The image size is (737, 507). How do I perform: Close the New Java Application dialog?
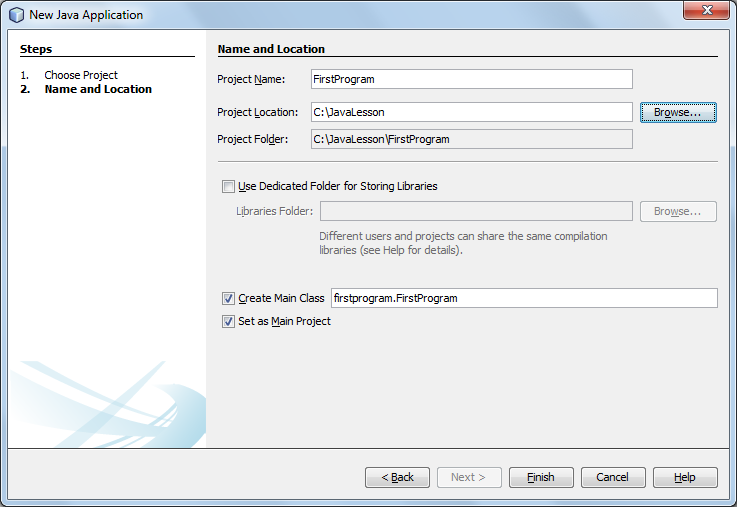click(706, 10)
